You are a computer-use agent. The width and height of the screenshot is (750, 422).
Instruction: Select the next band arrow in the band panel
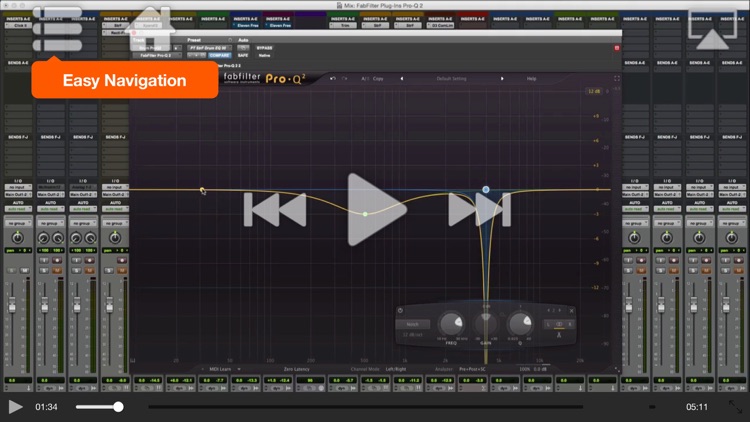coord(560,311)
